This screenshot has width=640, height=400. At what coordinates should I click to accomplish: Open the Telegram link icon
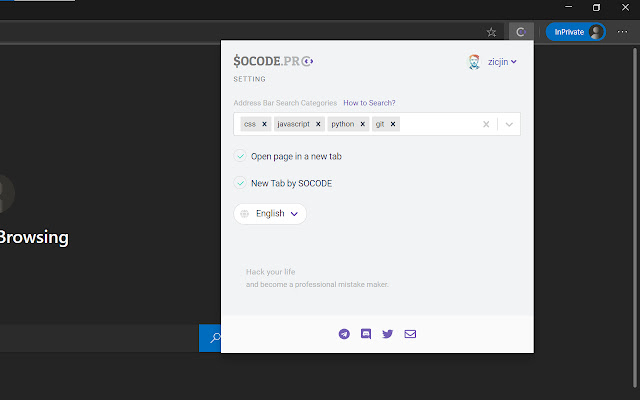344,334
